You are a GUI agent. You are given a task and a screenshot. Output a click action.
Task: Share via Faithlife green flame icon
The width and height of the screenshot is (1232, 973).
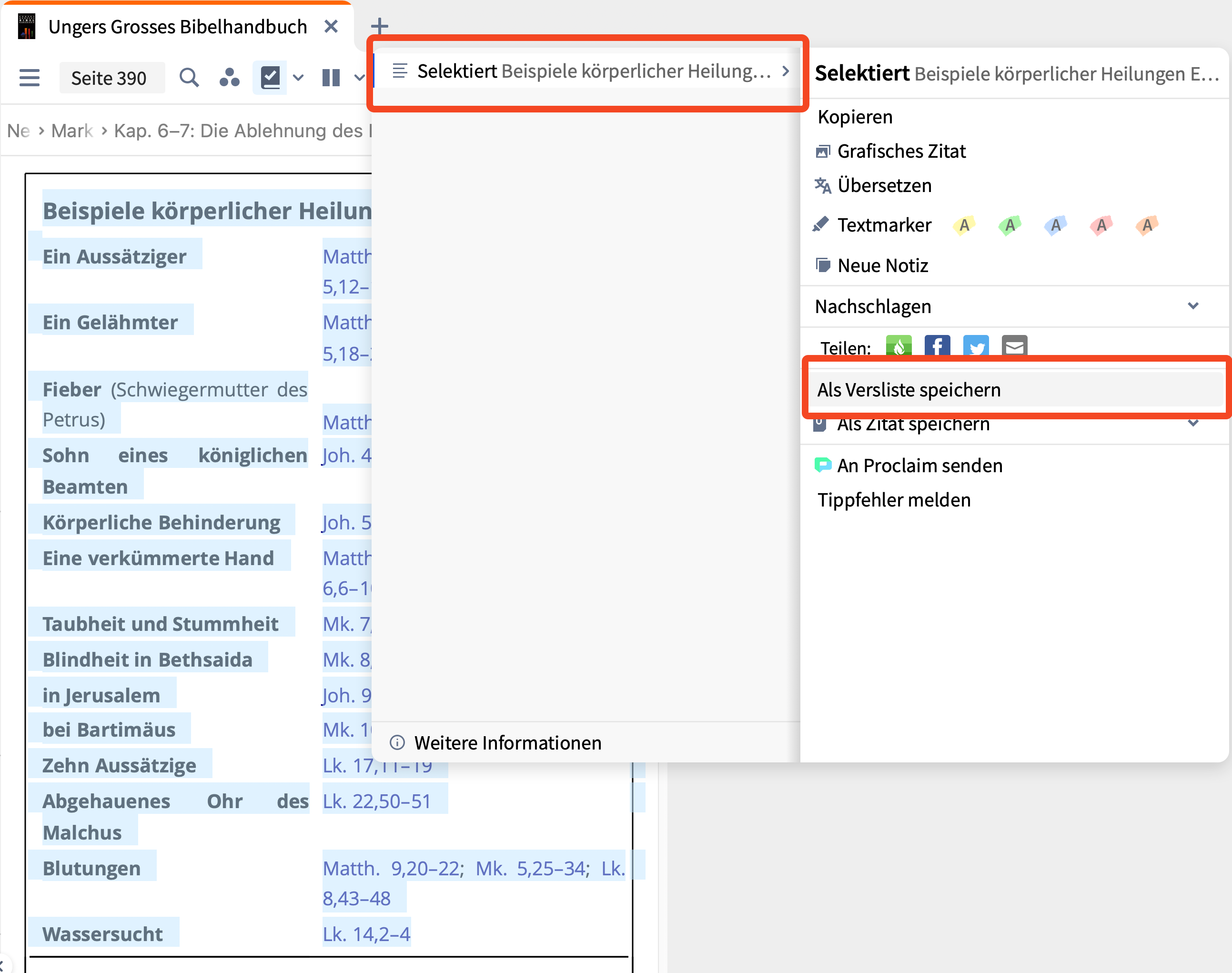(x=899, y=346)
